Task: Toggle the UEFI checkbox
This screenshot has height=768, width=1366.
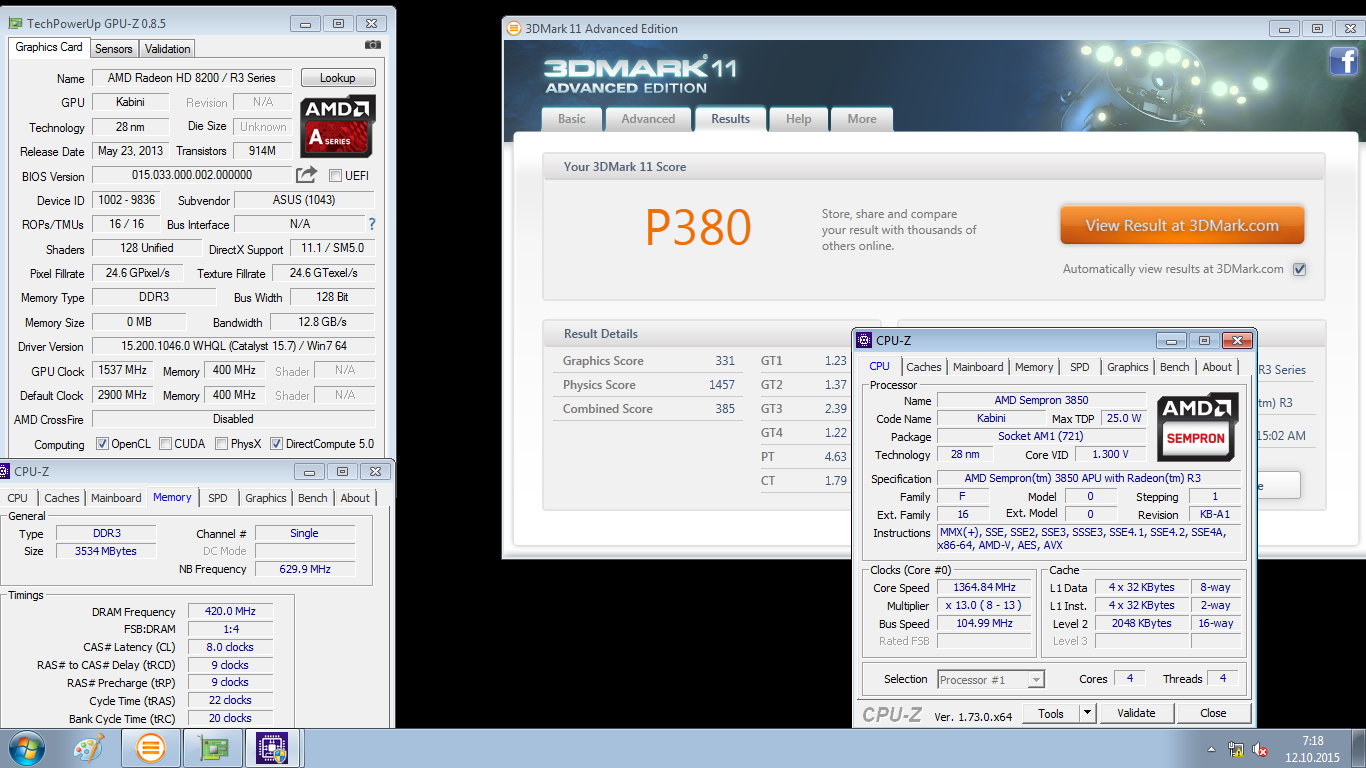Action: [x=335, y=176]
